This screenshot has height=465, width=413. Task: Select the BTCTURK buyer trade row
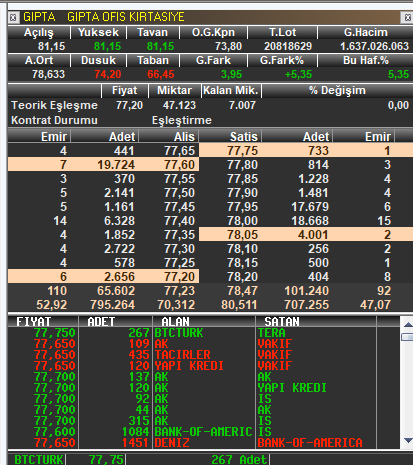(204, 333)
